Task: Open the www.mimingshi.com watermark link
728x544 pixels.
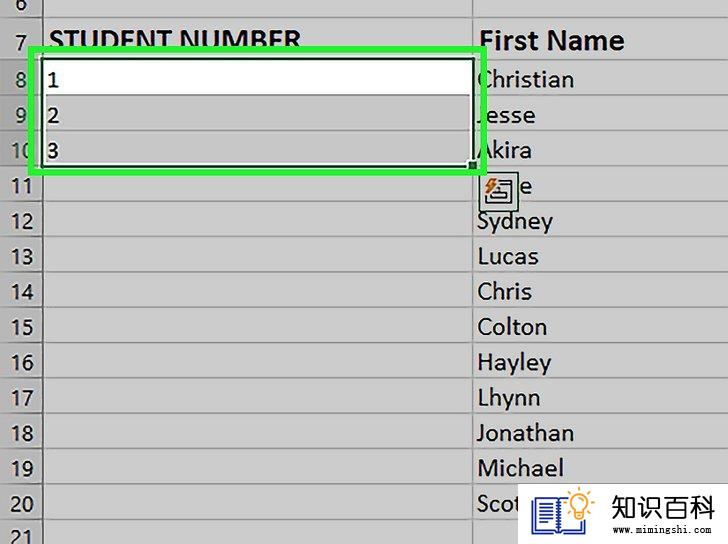Action: 662,530
